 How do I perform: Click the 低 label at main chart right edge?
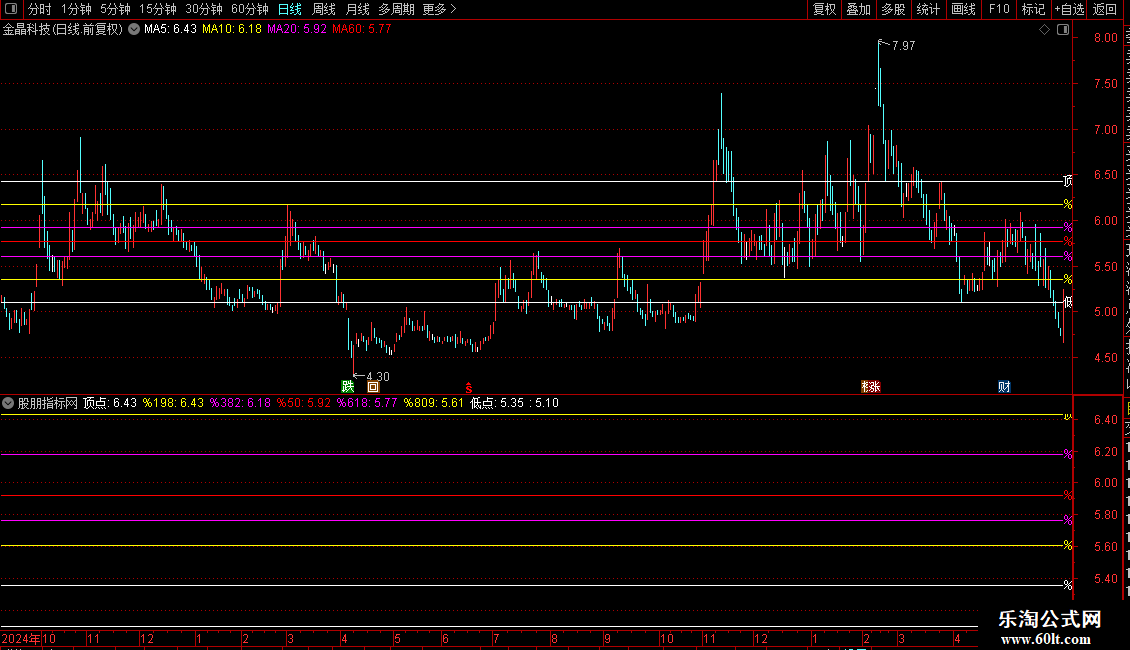[1068, 302]
